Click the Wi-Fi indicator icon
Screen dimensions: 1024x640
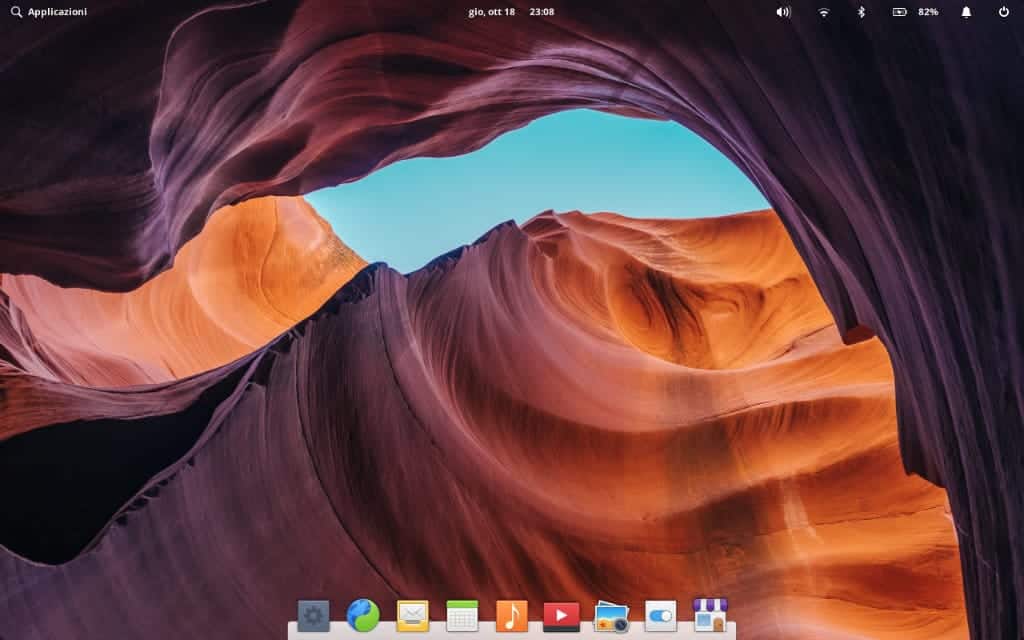(x=822, y=12)
